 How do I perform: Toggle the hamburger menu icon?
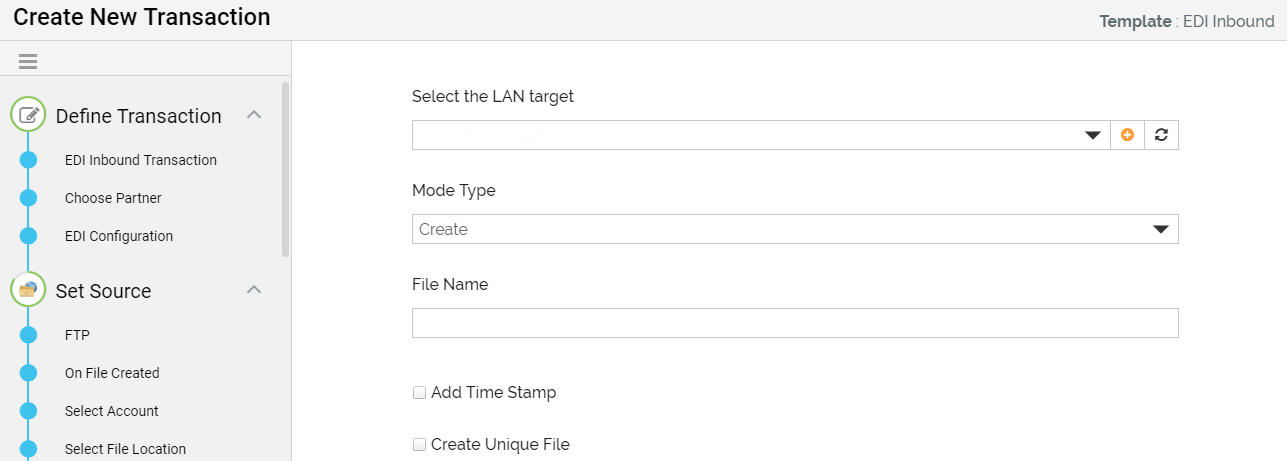coord(28,62)
